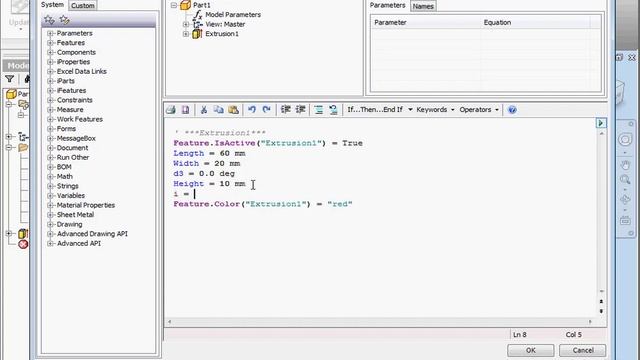Click OK to save the rule
Image resolution: width=640 pixels, height=360 pixels.
point(531,350)
